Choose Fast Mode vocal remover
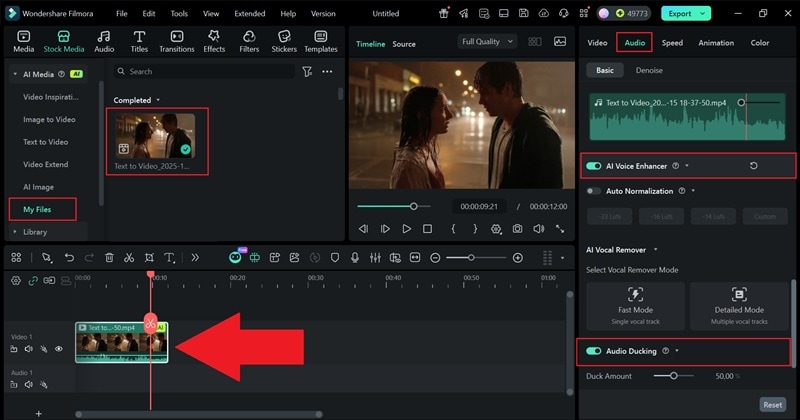 pos(635,306)
